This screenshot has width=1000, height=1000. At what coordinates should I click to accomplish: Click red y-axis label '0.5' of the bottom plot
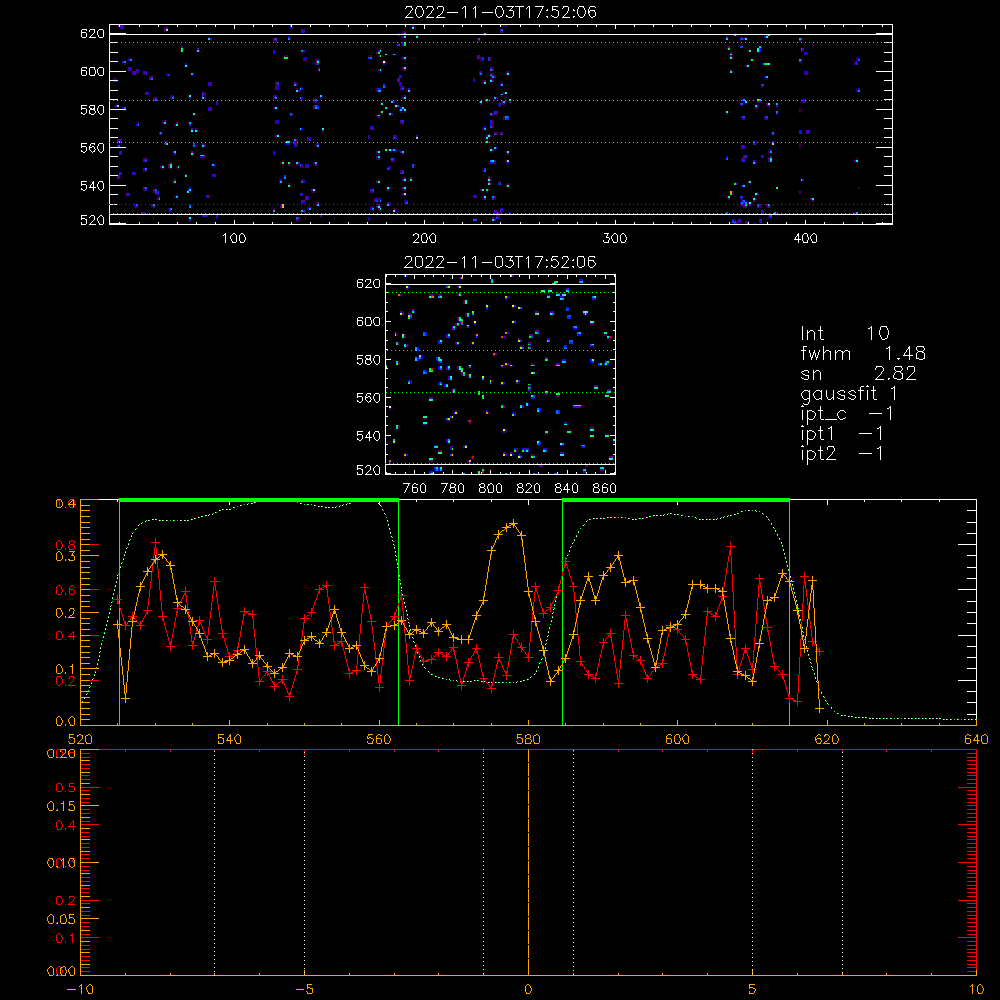point(66,788)
